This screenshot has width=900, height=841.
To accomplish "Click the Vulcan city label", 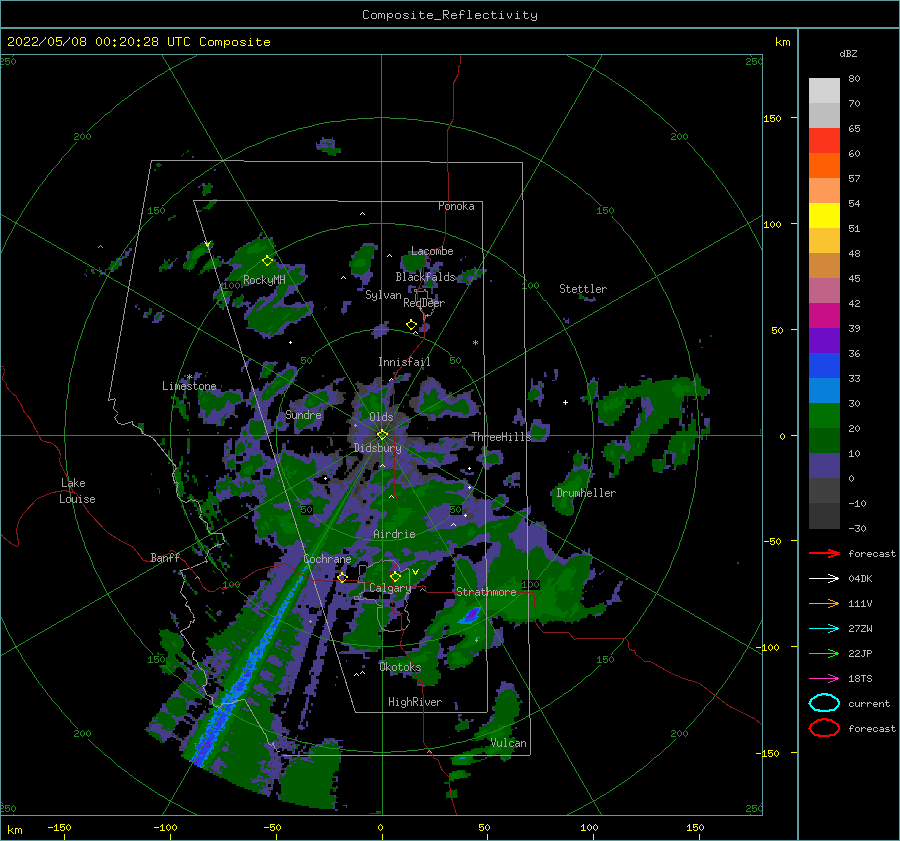I will point(509,743).
